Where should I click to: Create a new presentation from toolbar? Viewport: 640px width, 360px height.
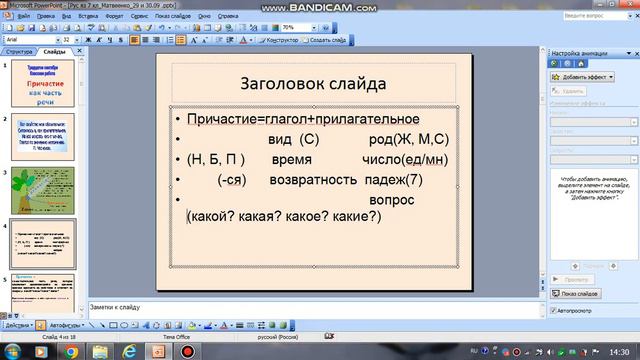pos(9,28)
